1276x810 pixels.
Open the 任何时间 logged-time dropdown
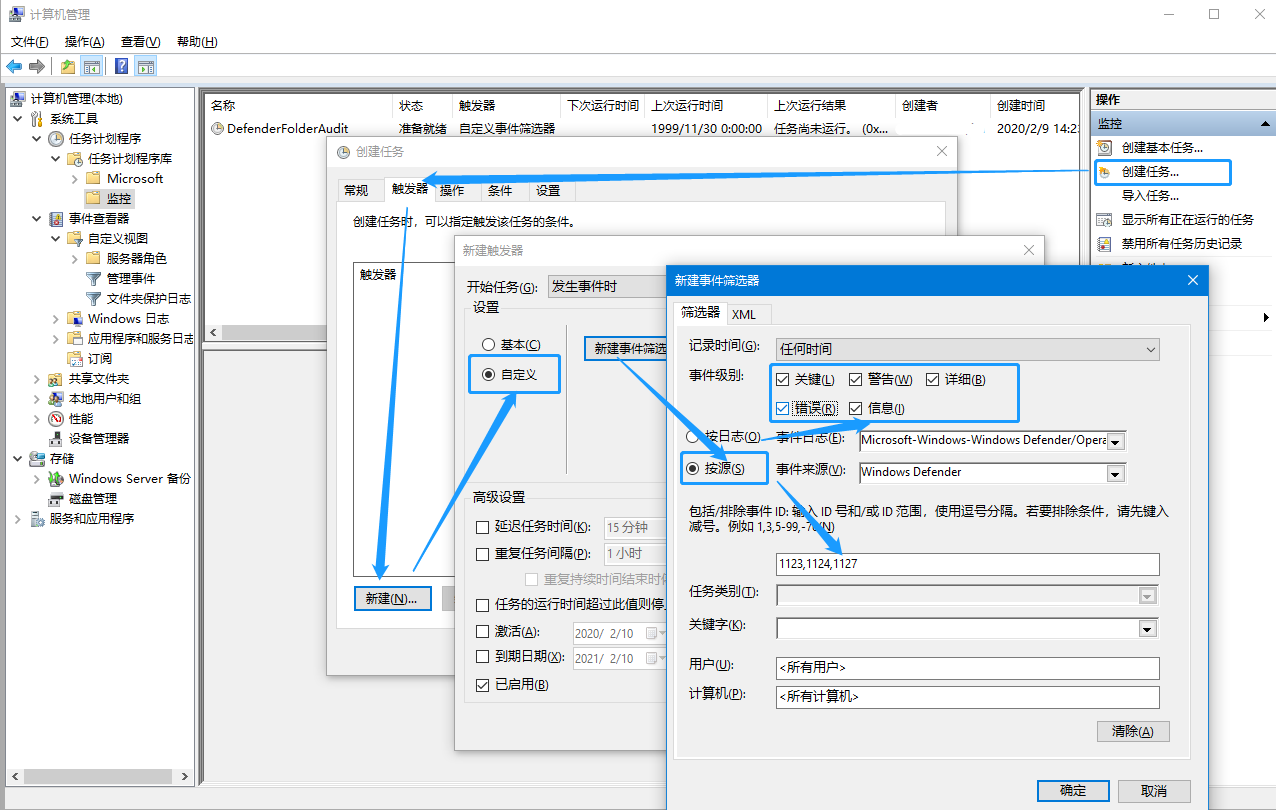point(1150,349)
